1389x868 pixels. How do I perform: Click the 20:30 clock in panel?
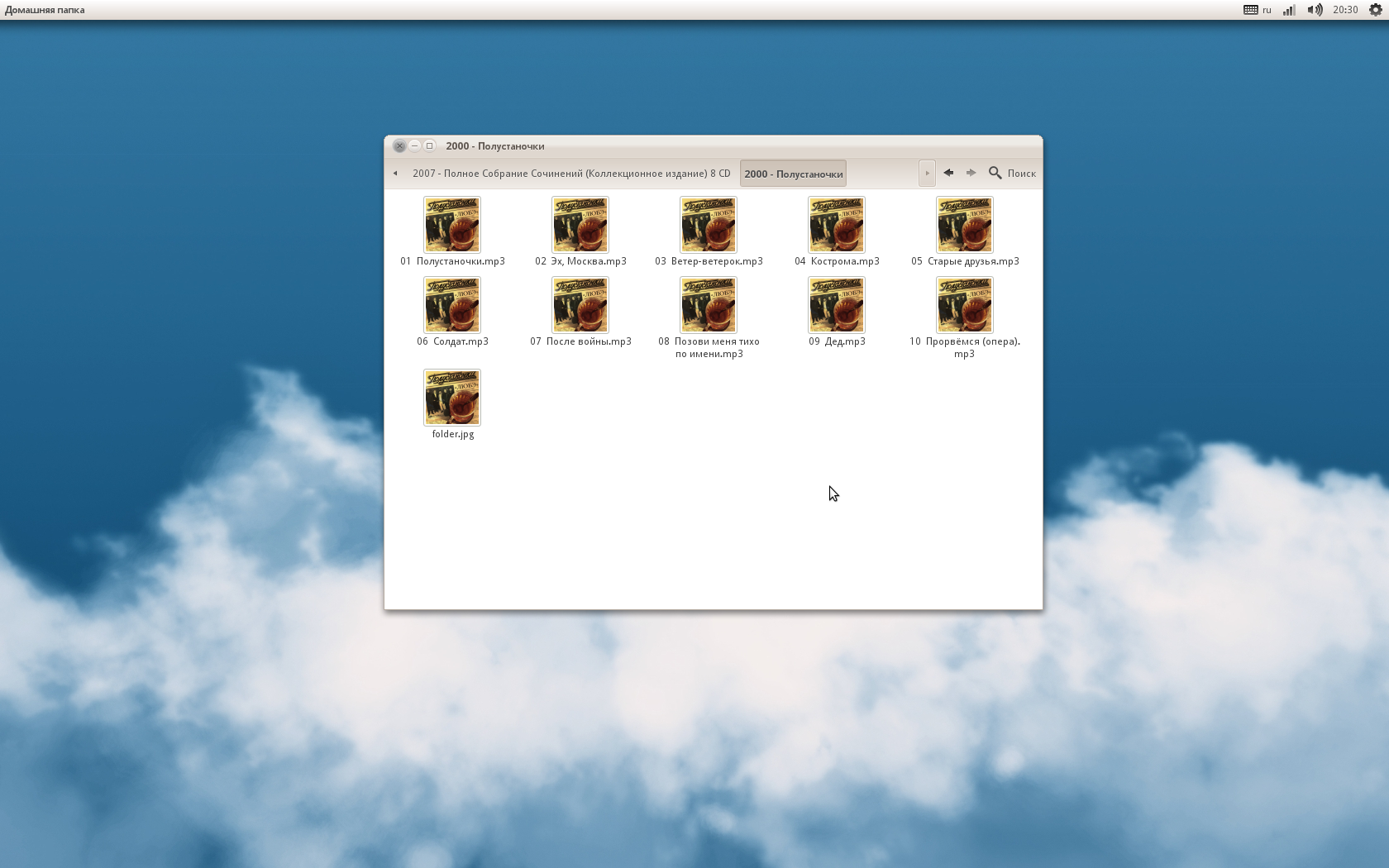[x=1345, y=10]
